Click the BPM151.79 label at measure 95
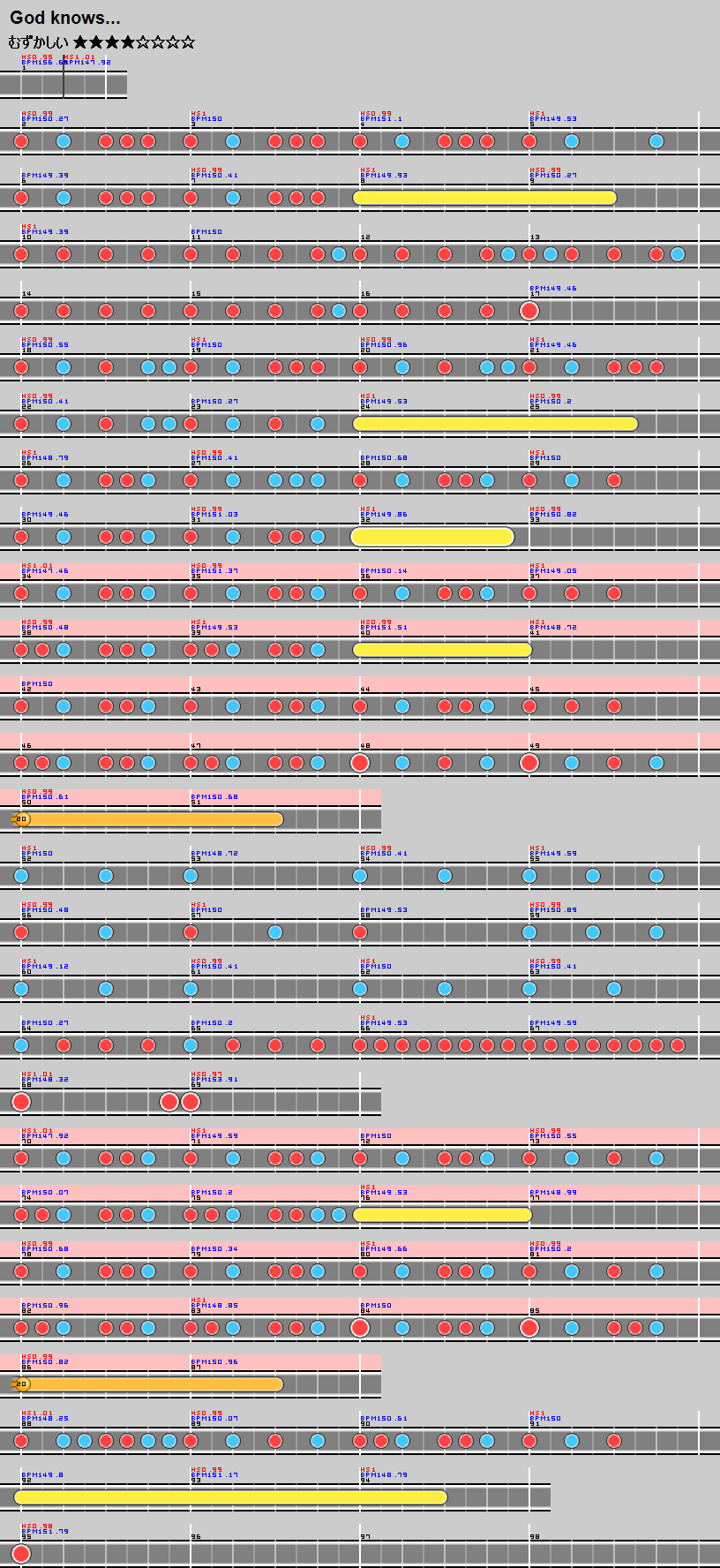This screenshot has height=1568, width=720. 45,1532
